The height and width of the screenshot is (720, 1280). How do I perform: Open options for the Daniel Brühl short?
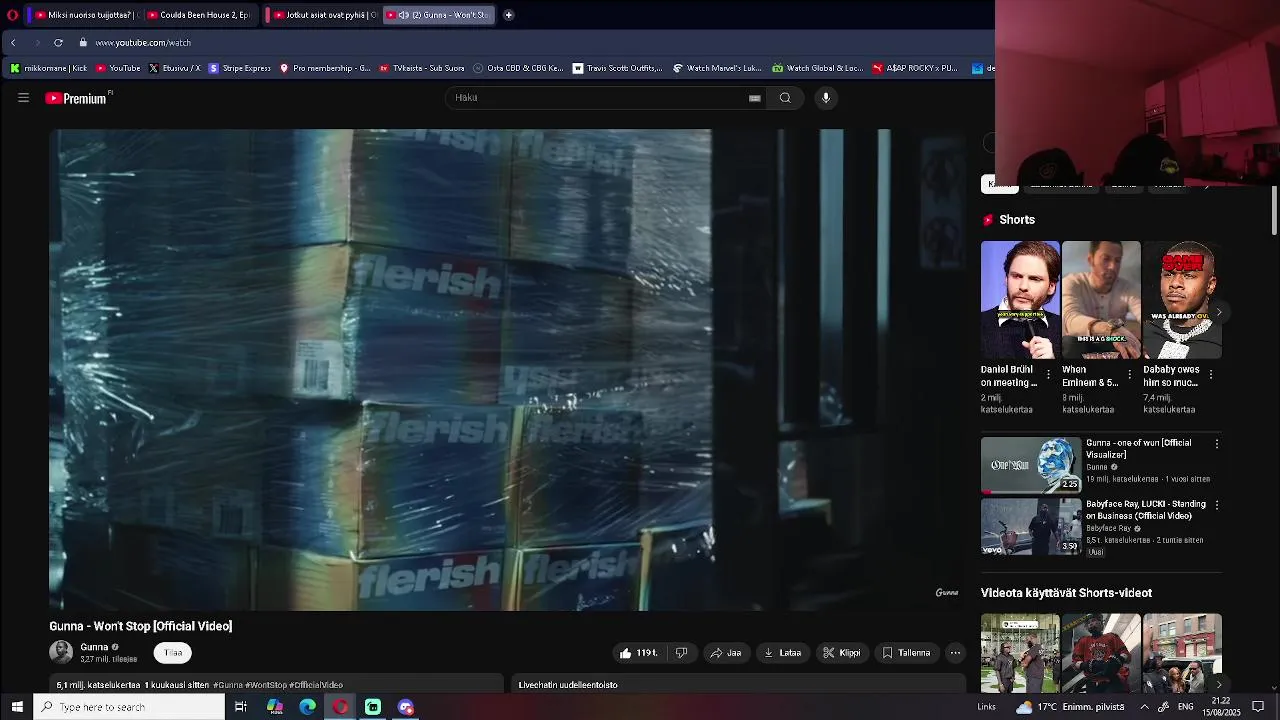pos(1048,374)
